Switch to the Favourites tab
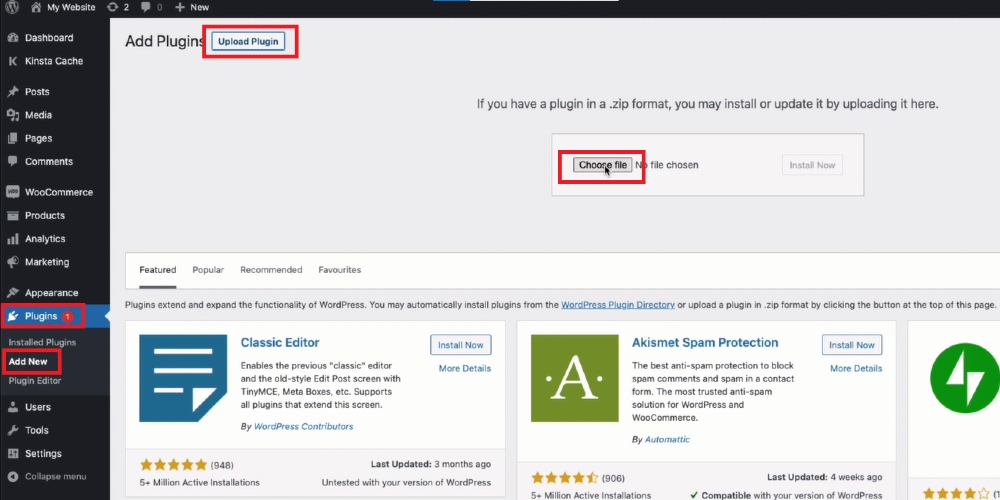Image resolution: width=1000 pixels, height=500 pixels. pyautogui.click(x=339, y=270)
